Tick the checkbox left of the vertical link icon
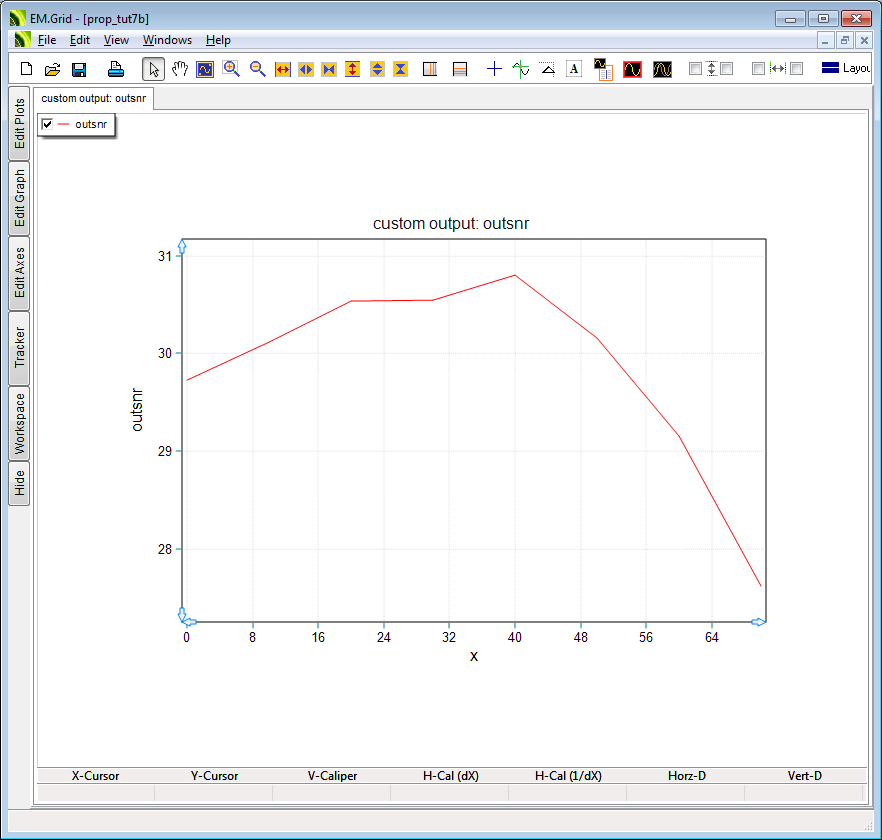Screen dimensions: 882x840 (x=695, y=69)
